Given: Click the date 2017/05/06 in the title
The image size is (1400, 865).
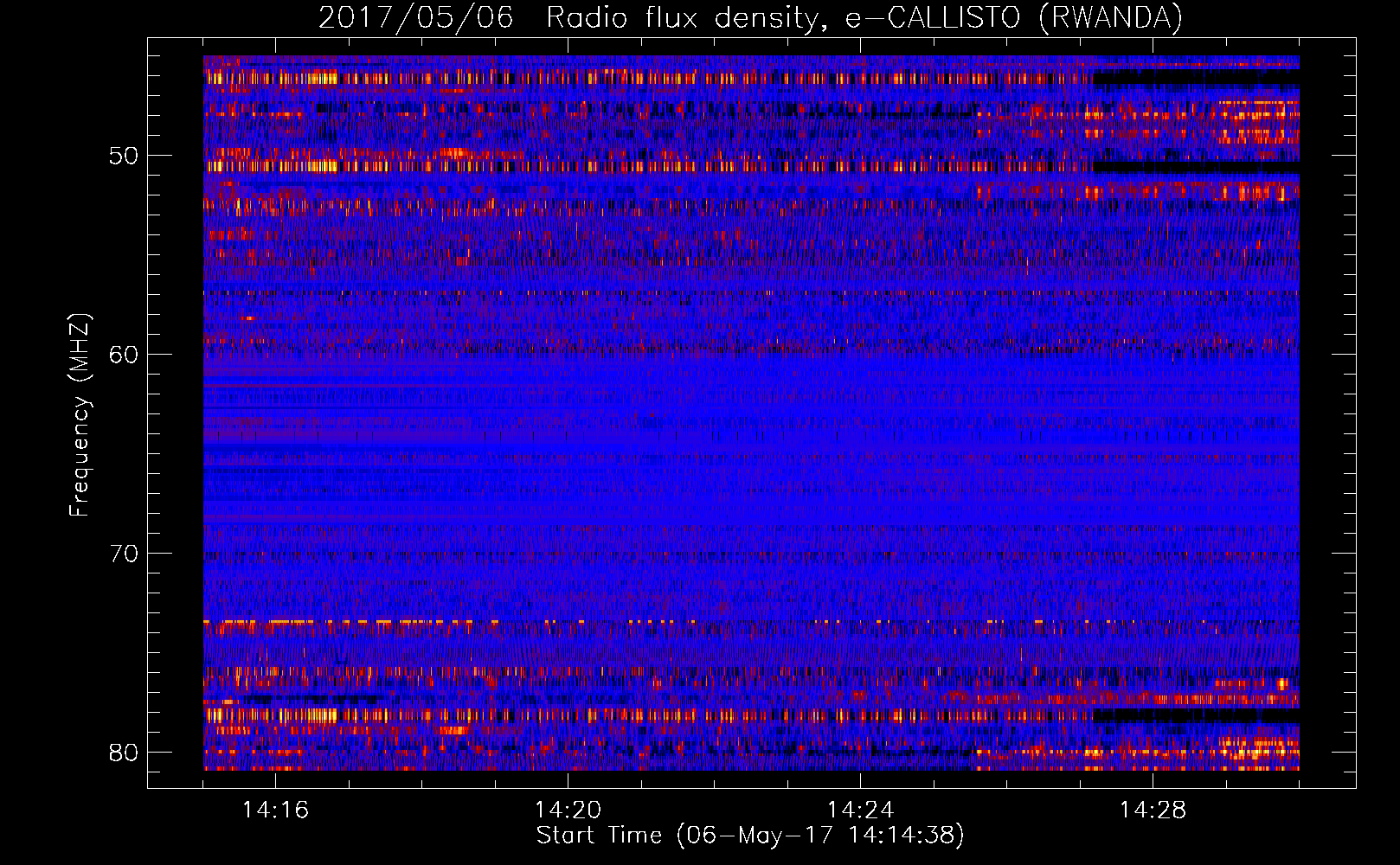Looking at the screenshot, I should tap(415, 17).
